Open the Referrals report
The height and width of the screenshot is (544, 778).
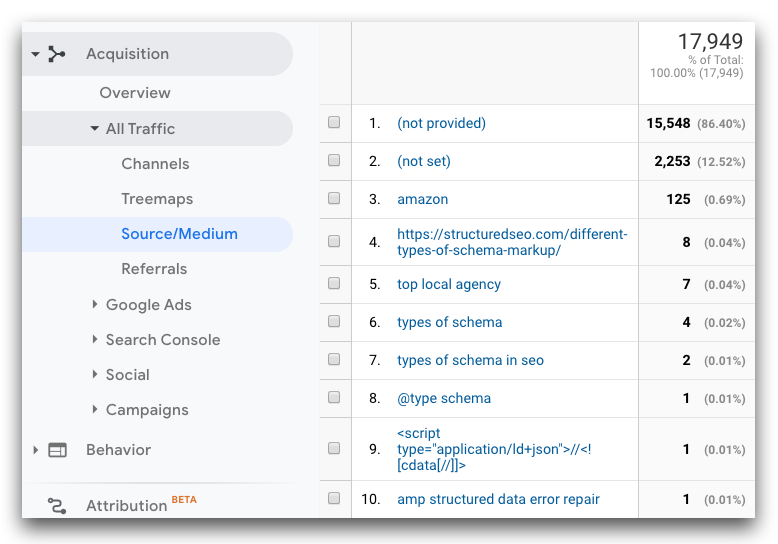tap(154, 269)
